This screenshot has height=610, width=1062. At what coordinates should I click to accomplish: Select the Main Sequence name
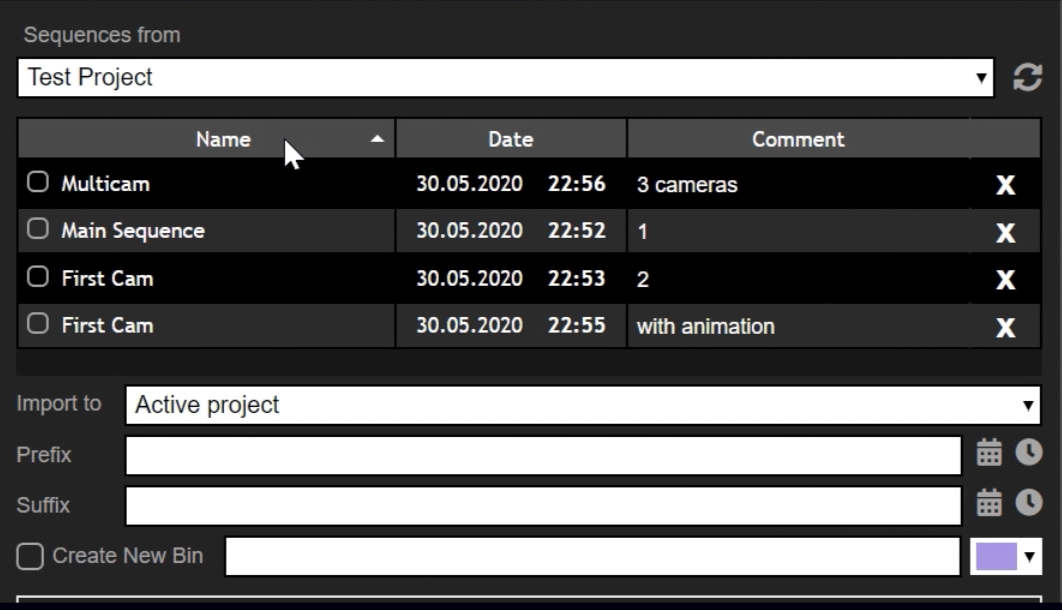(x=133, y=231)
